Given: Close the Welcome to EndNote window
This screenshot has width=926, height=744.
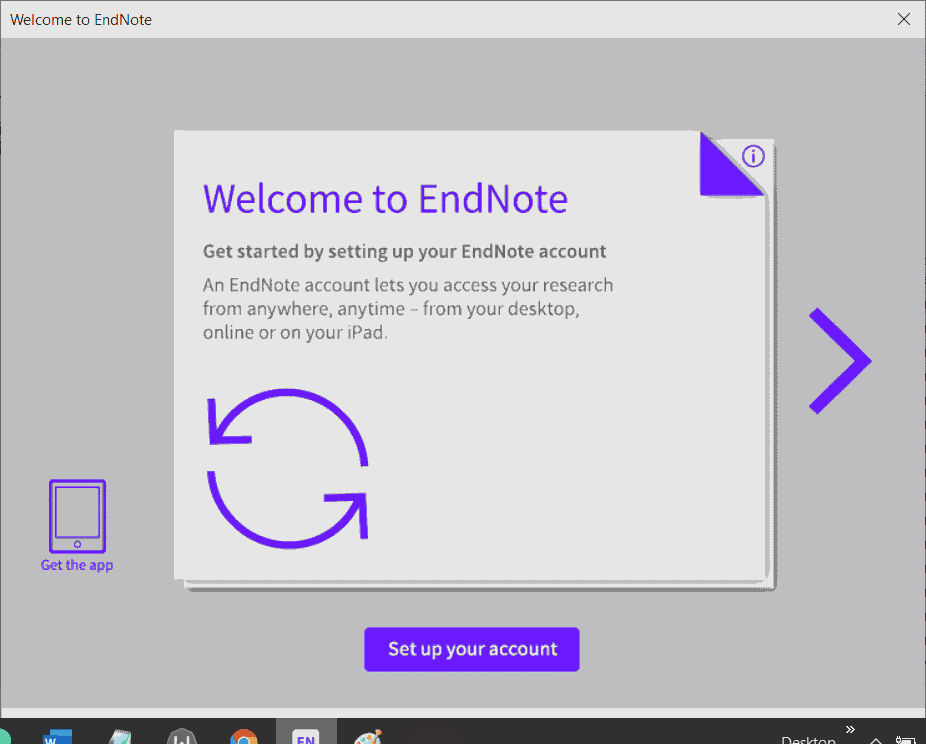Looking at the screenshot, I should click(x=904, y=19).
